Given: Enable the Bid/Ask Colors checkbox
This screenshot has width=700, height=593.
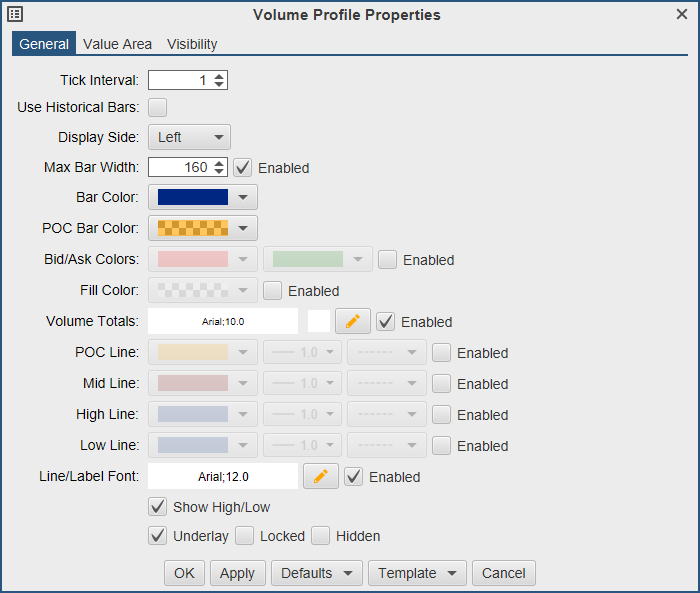Looking at the screenshot, I should [388, 259].
